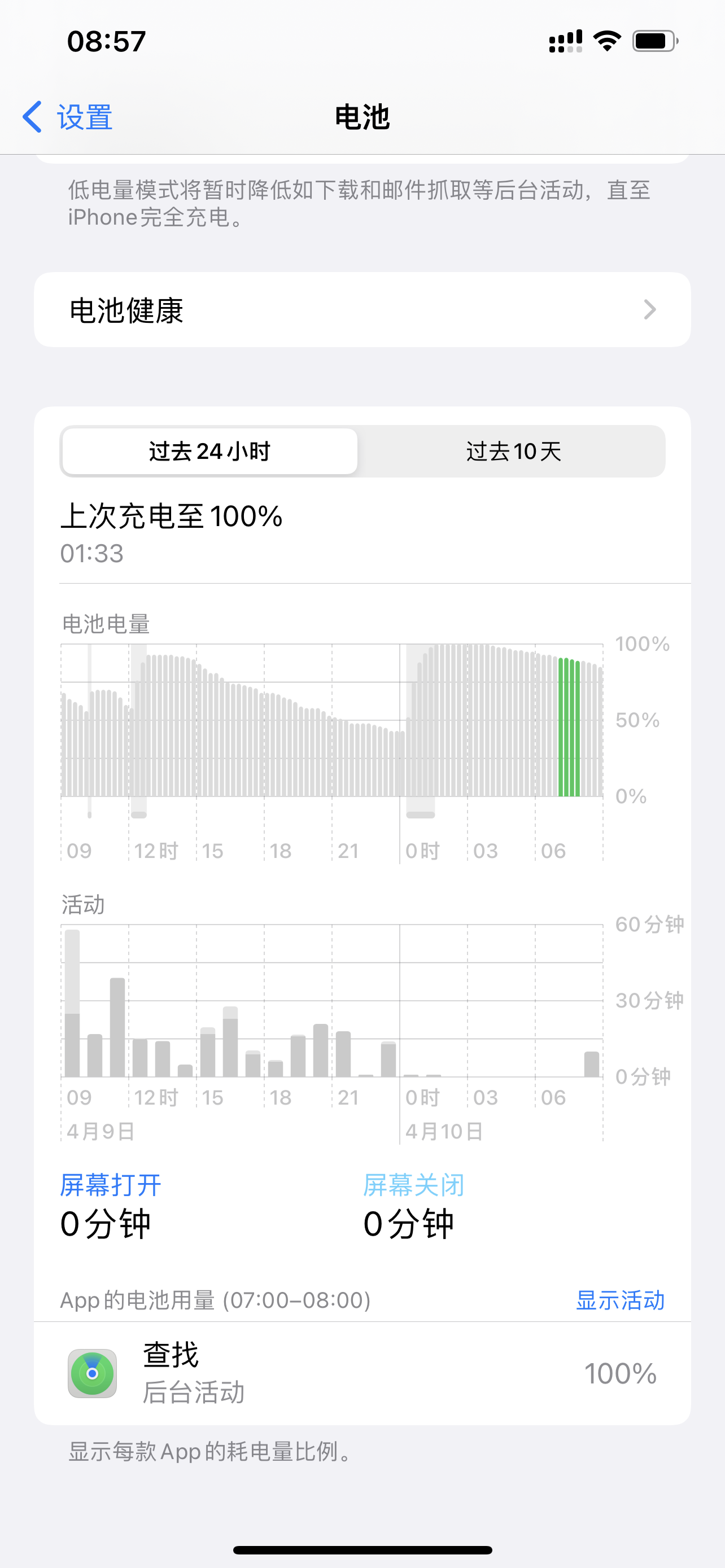Switch to 过去24小时 tab
Image resolution: width=725 pixels, height=1568 pixels.
209,451
